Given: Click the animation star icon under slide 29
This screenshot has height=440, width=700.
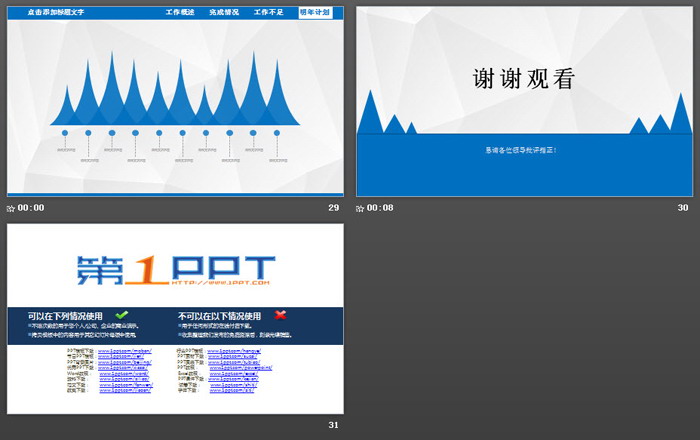Looking at the screenshot, I should (x=11, y=208).
